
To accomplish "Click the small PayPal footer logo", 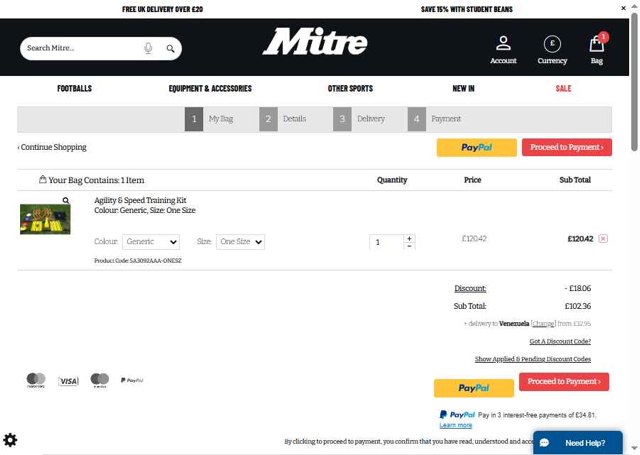I will (132, 380).
